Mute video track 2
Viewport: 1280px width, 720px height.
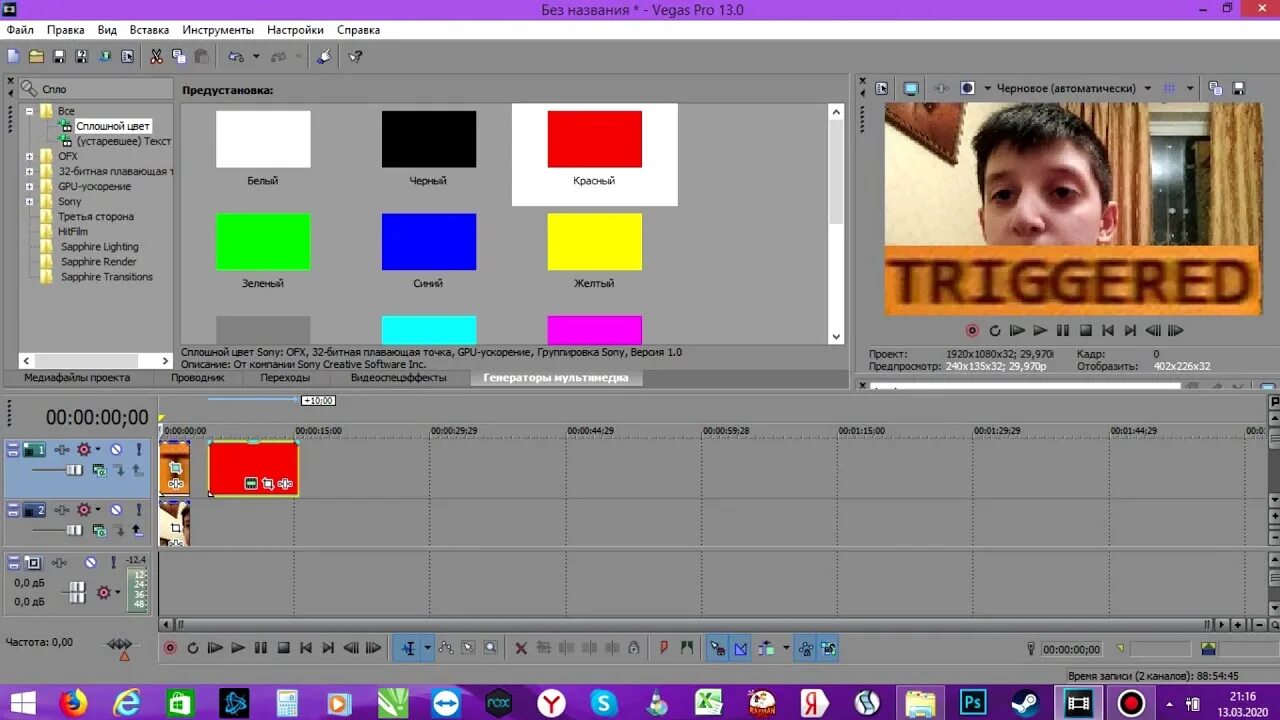[116, 510]
